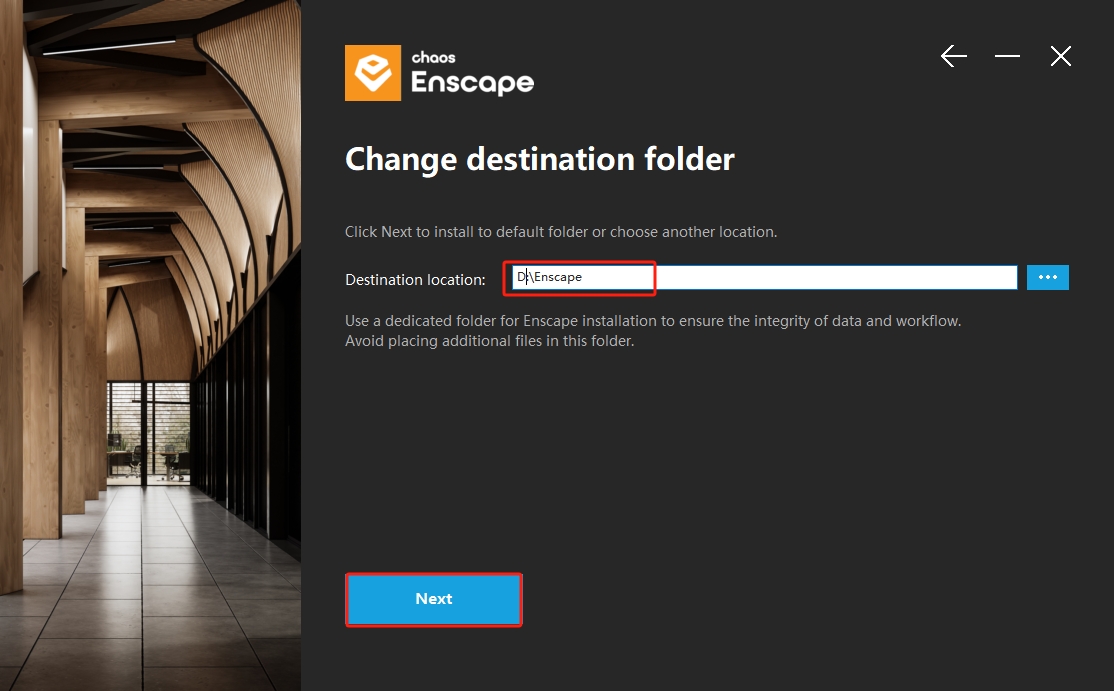Click the D:\Enscape path text
The image size is (1114, 691).
pyautogui.click(x=550, y=277)
